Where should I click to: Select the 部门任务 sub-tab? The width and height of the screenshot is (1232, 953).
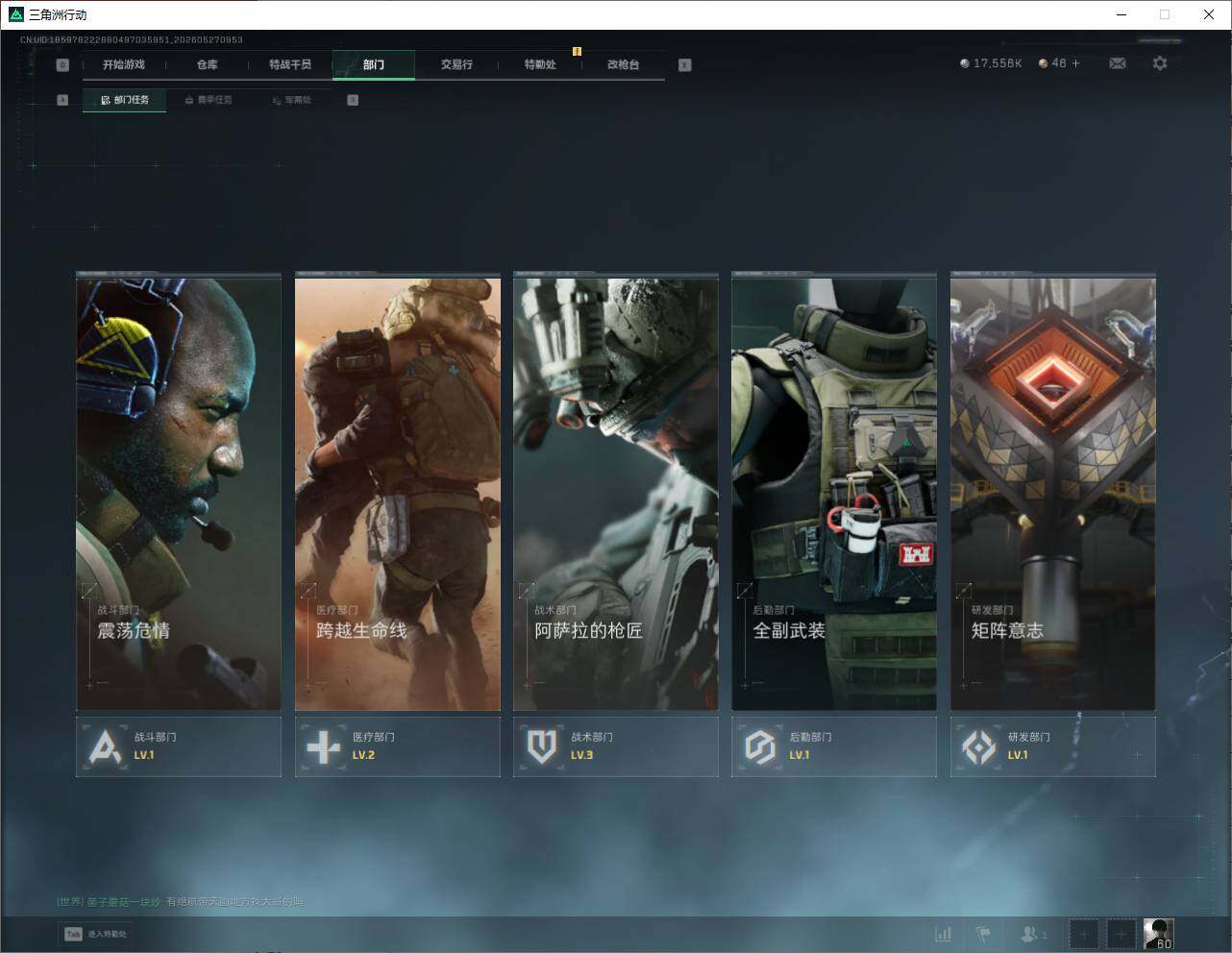pyautogui.click(x=125, y=100)
